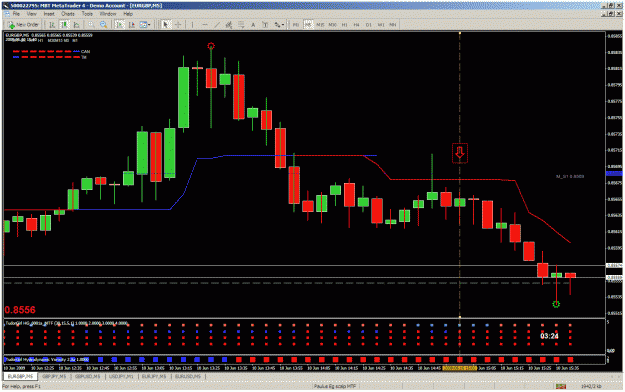Open the Help menu
This screenshot has height=392, width=625.
[x=128, y=14]
